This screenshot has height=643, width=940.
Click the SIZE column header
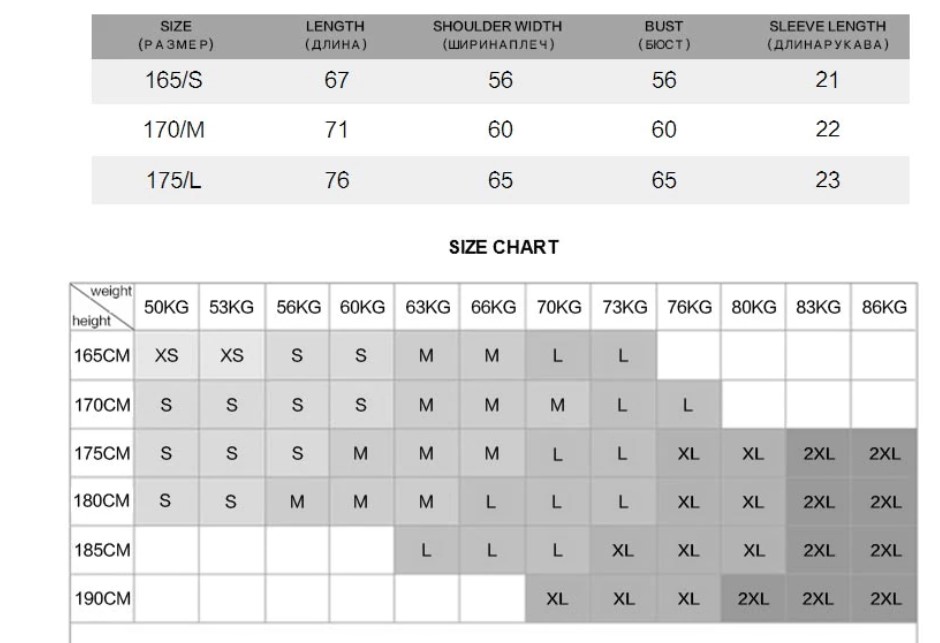(175, 35)
